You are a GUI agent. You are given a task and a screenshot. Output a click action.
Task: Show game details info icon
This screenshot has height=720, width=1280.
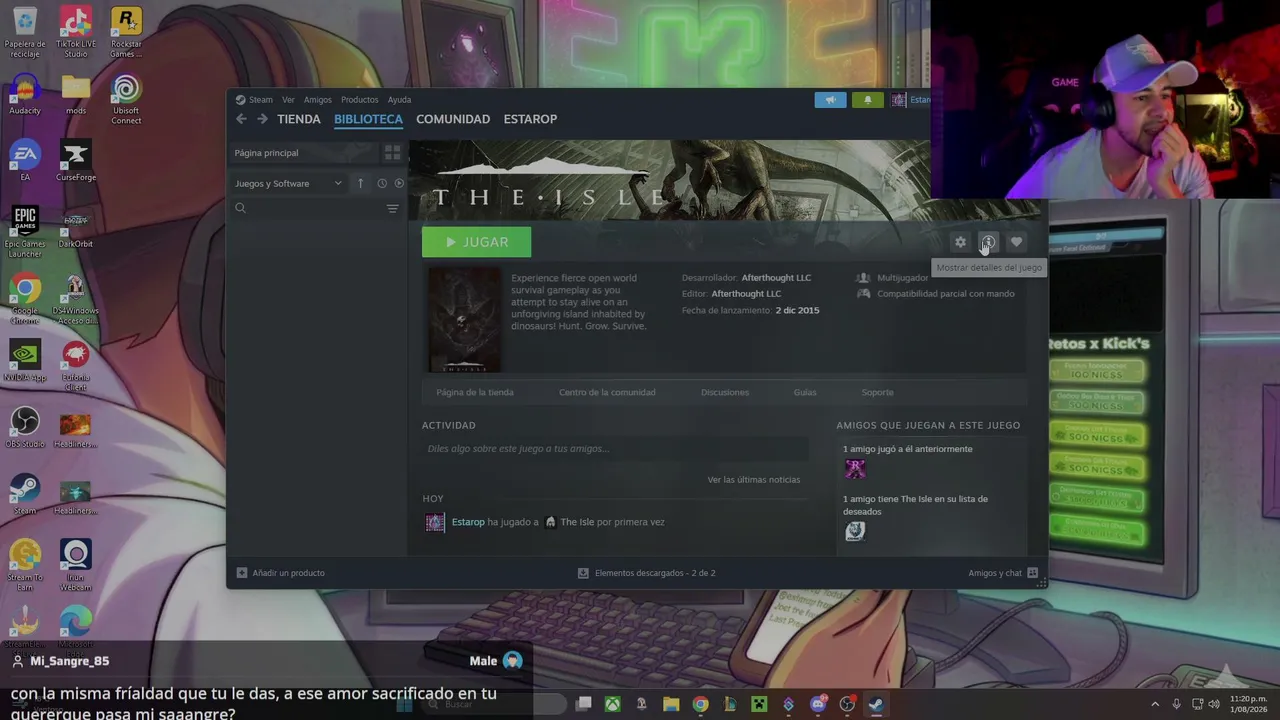tap(988, 242)
